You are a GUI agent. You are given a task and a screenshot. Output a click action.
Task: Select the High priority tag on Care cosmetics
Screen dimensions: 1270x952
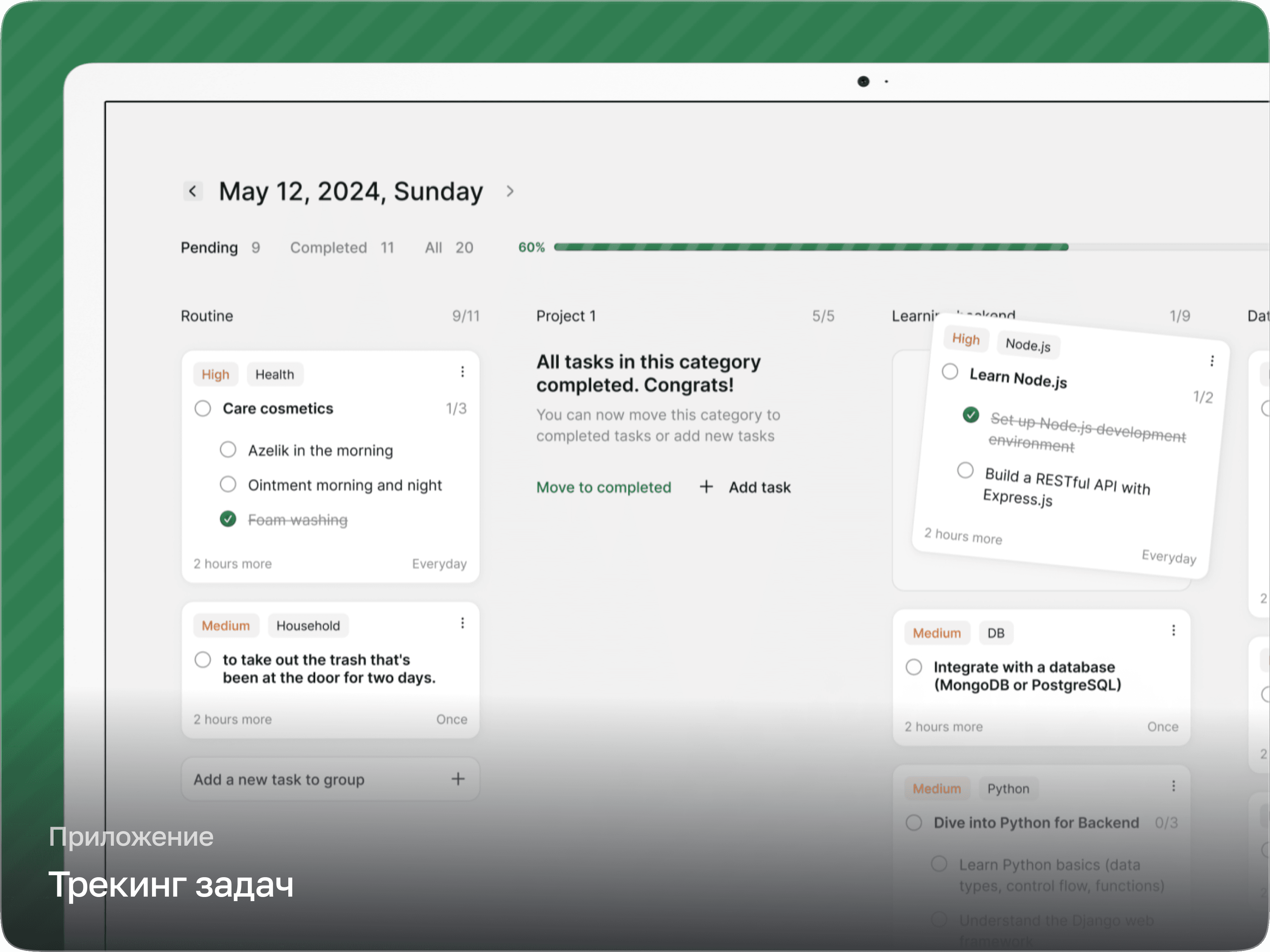click(x=215, y=375)
